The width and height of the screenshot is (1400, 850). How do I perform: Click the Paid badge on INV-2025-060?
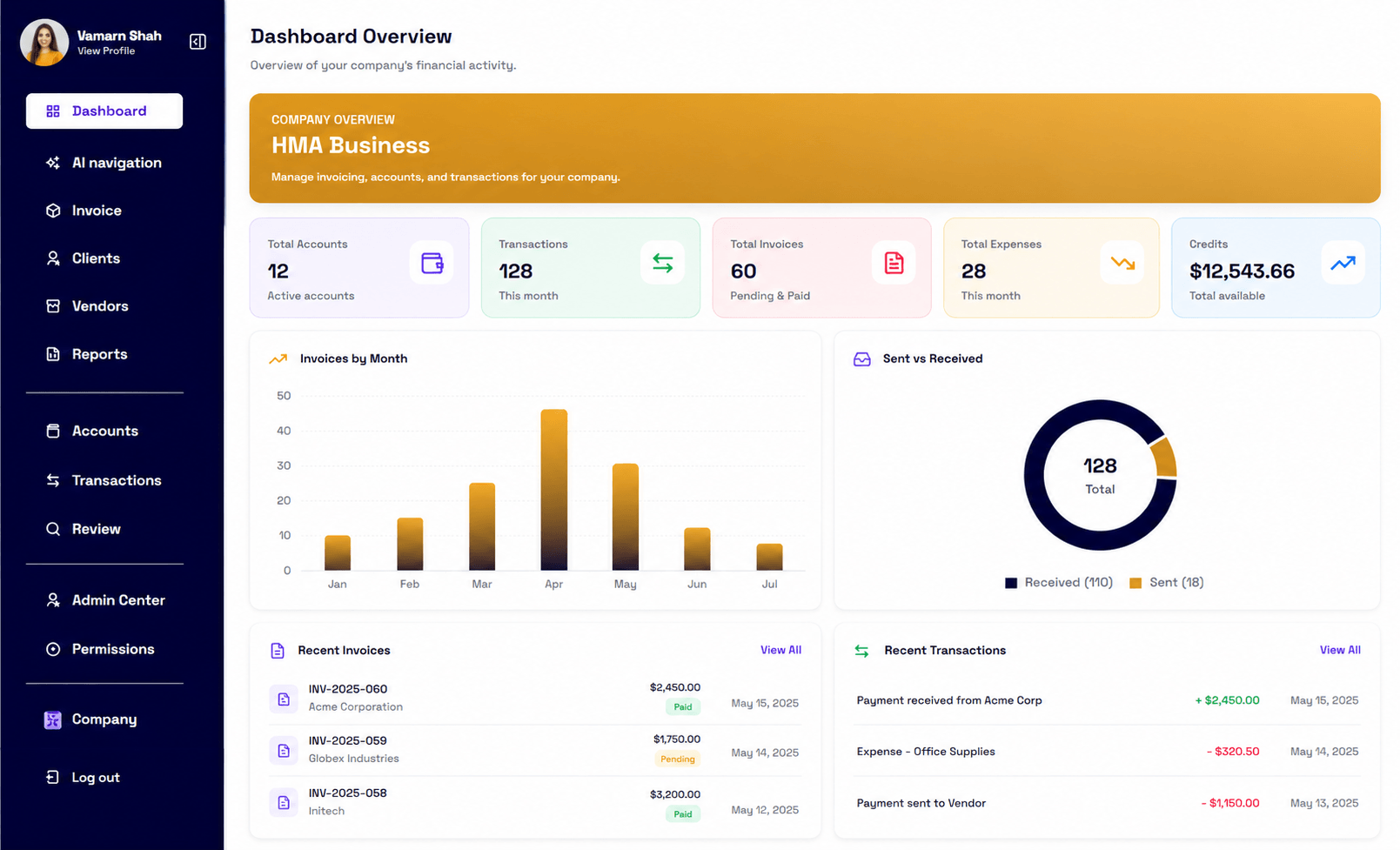(683, 706)
